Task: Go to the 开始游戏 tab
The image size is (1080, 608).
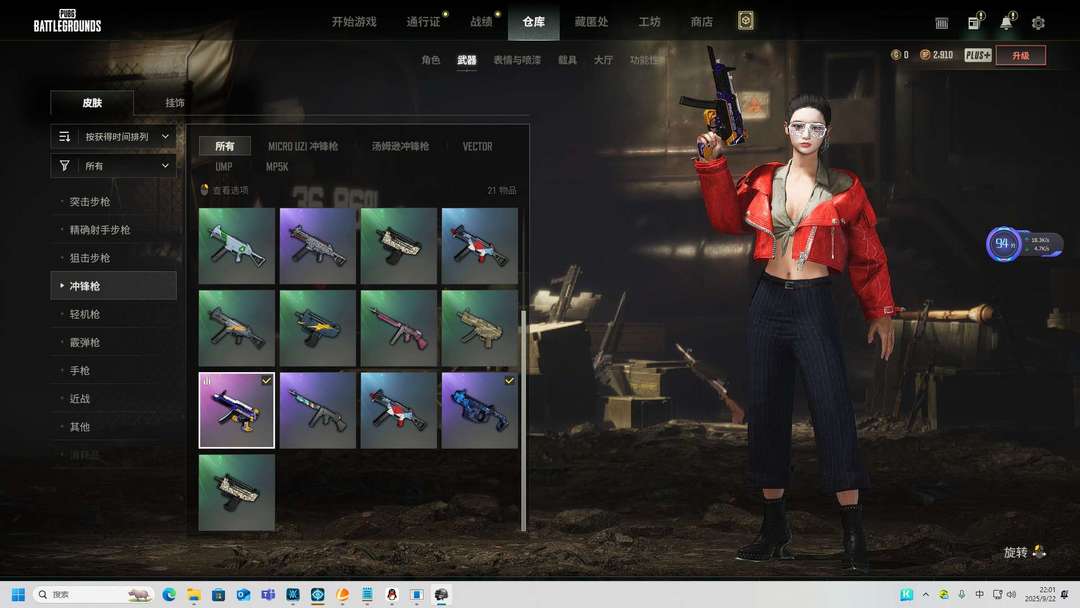Action: click(354, 22)
